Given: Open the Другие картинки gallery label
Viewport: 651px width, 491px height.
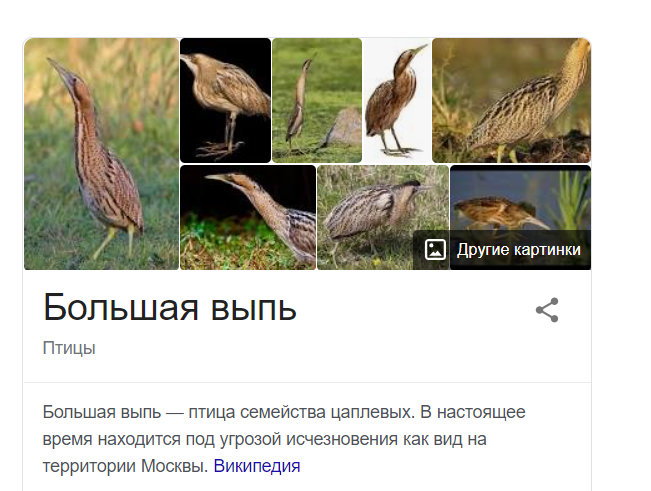Looking at the screenshot, I should coord(519,250).
